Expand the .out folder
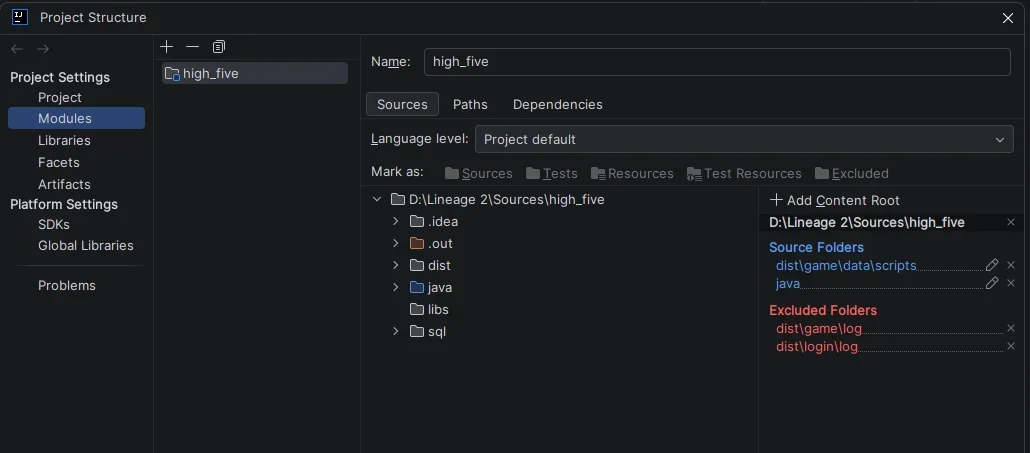Screen dimensions: 1030x453 point(395,243)
